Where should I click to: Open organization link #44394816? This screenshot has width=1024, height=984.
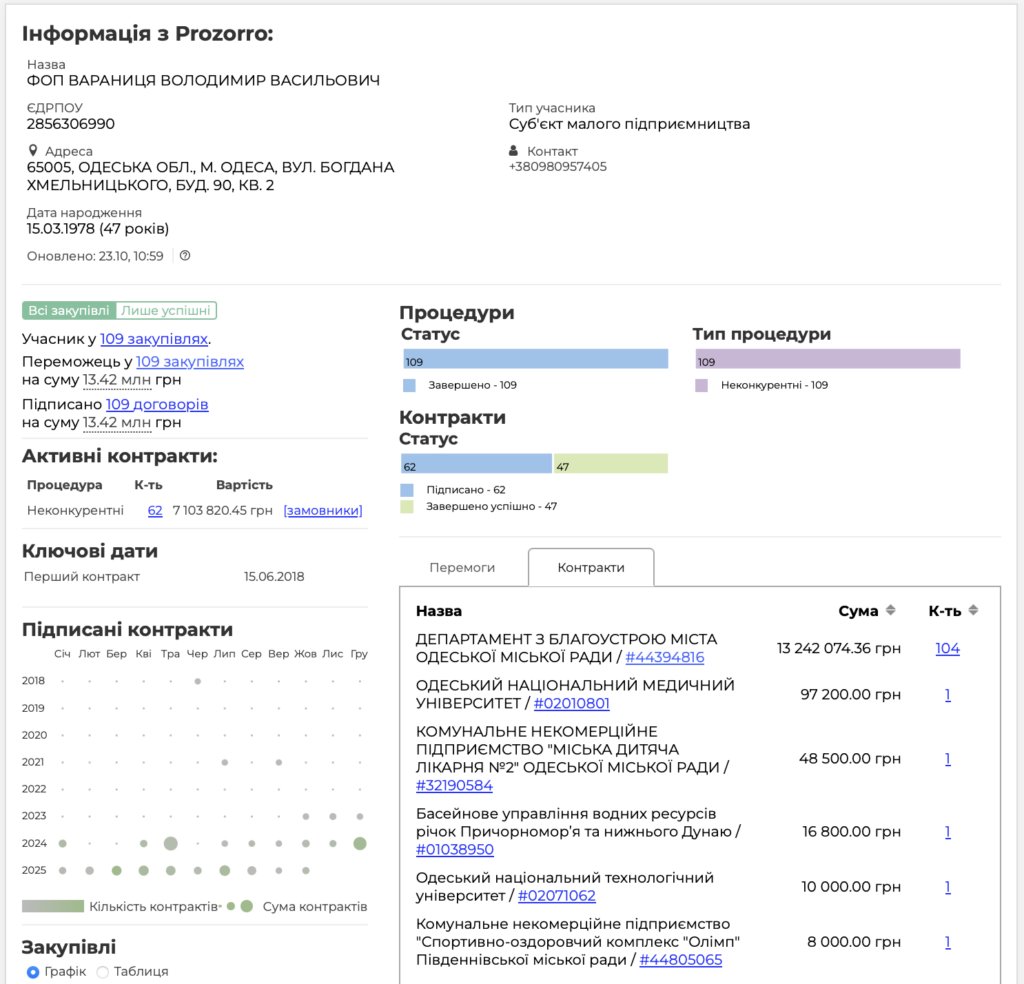pos(665,658)
